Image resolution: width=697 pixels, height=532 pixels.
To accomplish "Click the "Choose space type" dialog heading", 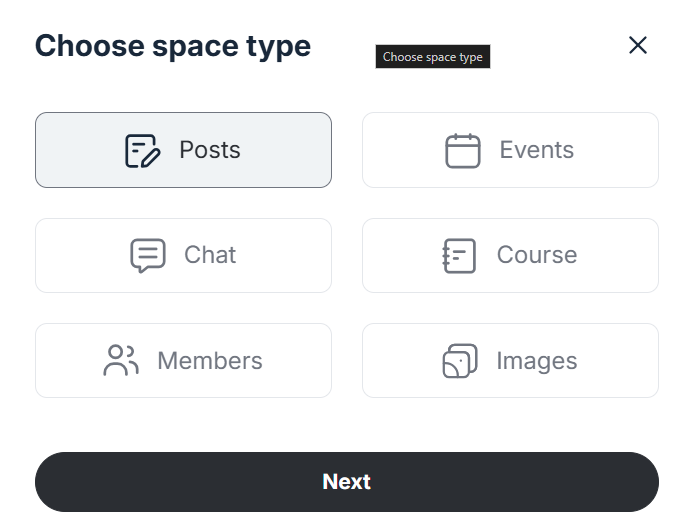I will click(x=173, y=47).
